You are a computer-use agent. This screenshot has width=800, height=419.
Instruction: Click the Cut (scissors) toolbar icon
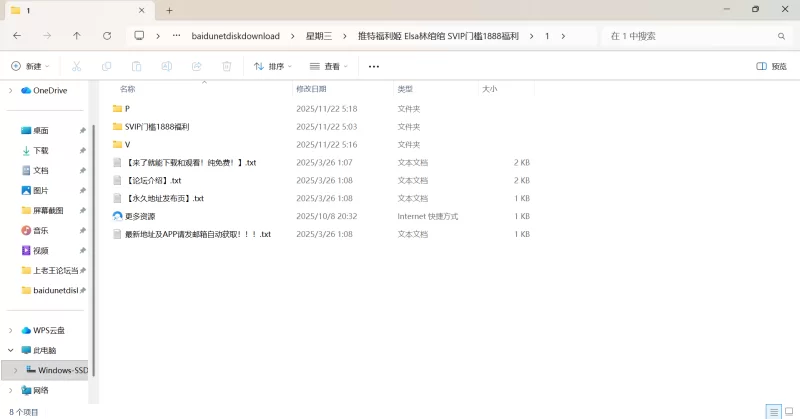click(x=76, y=66)
